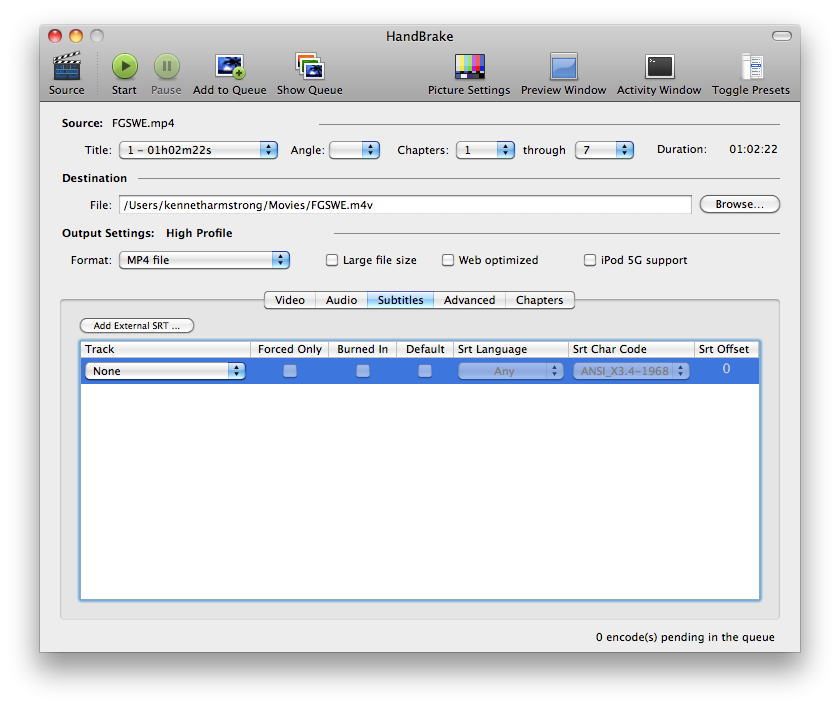Switch to the Audio tab
Screen dimensions: 840x707
pos(341,300)
